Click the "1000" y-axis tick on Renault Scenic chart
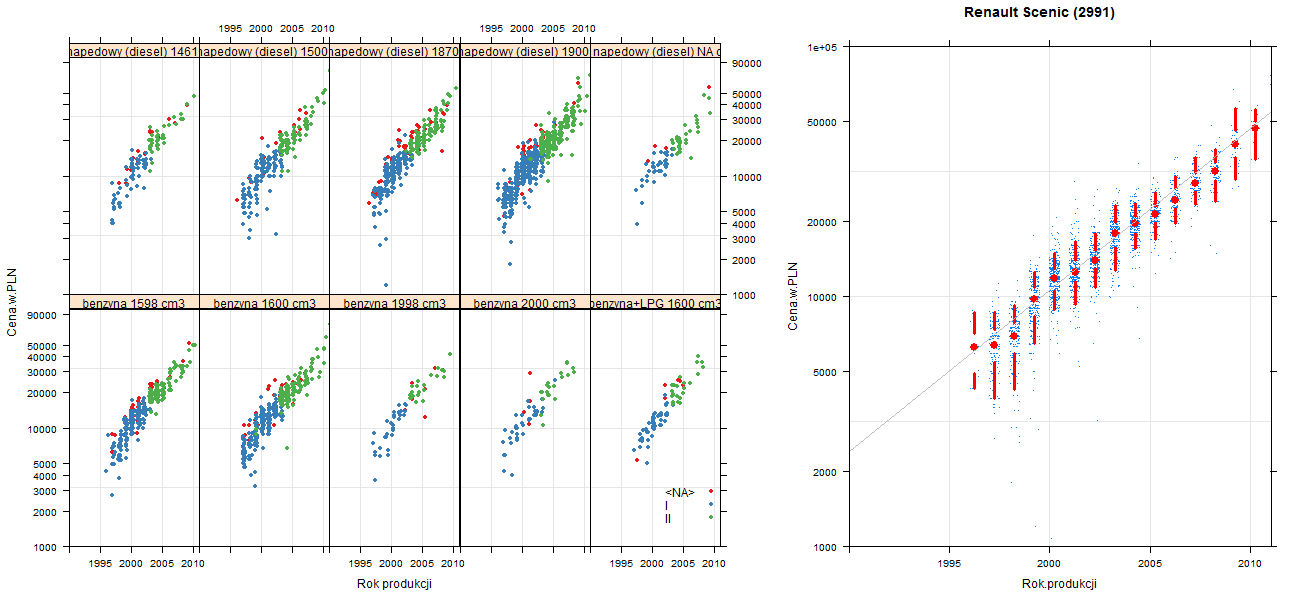Image resolution: width=1300 pixels, height=600 pixels. (826, 547)
